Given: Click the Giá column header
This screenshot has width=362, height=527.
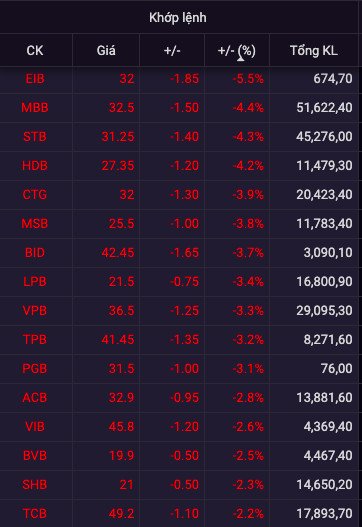Looking at the screenshot, I should click(106, 51).
